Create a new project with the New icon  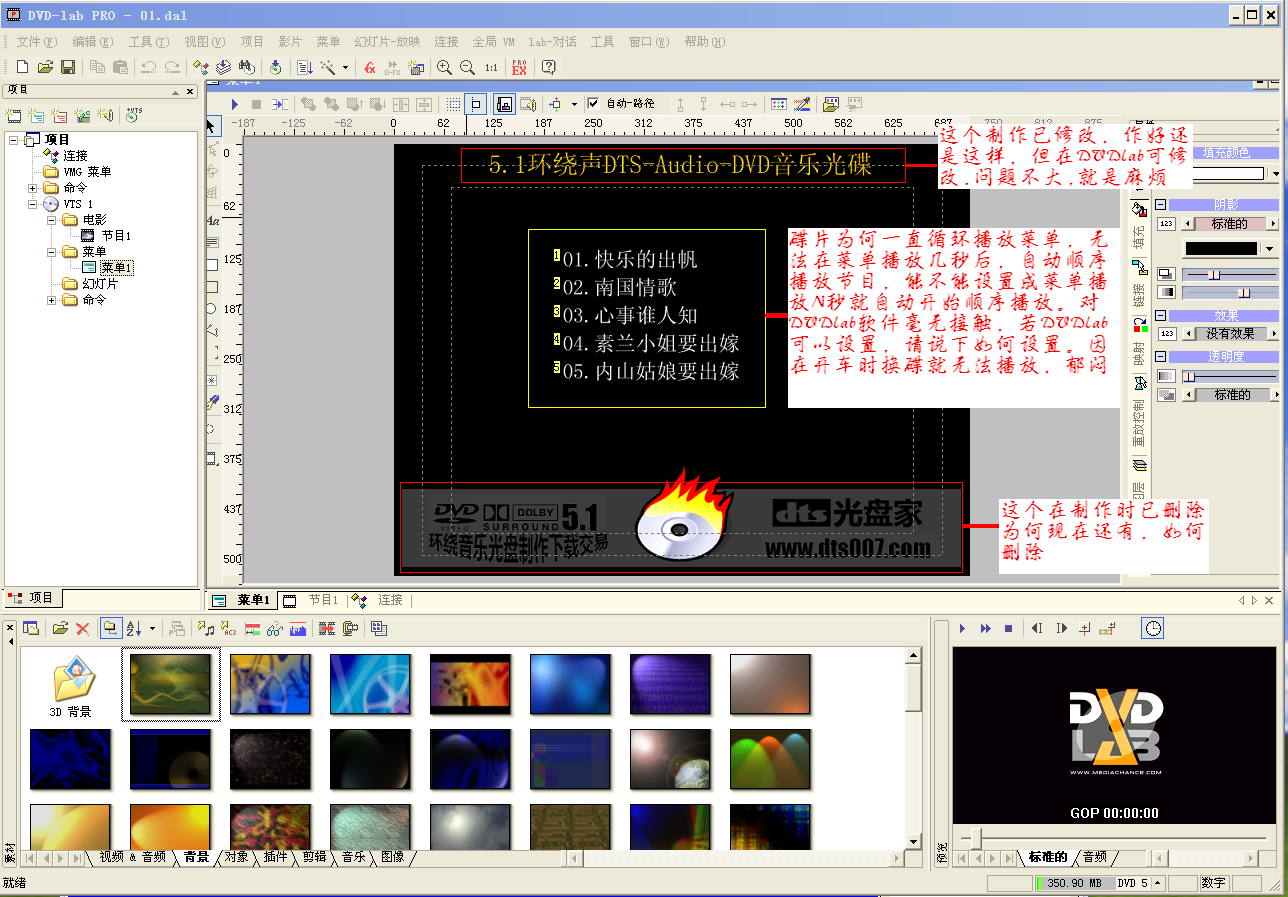(22, 67)
